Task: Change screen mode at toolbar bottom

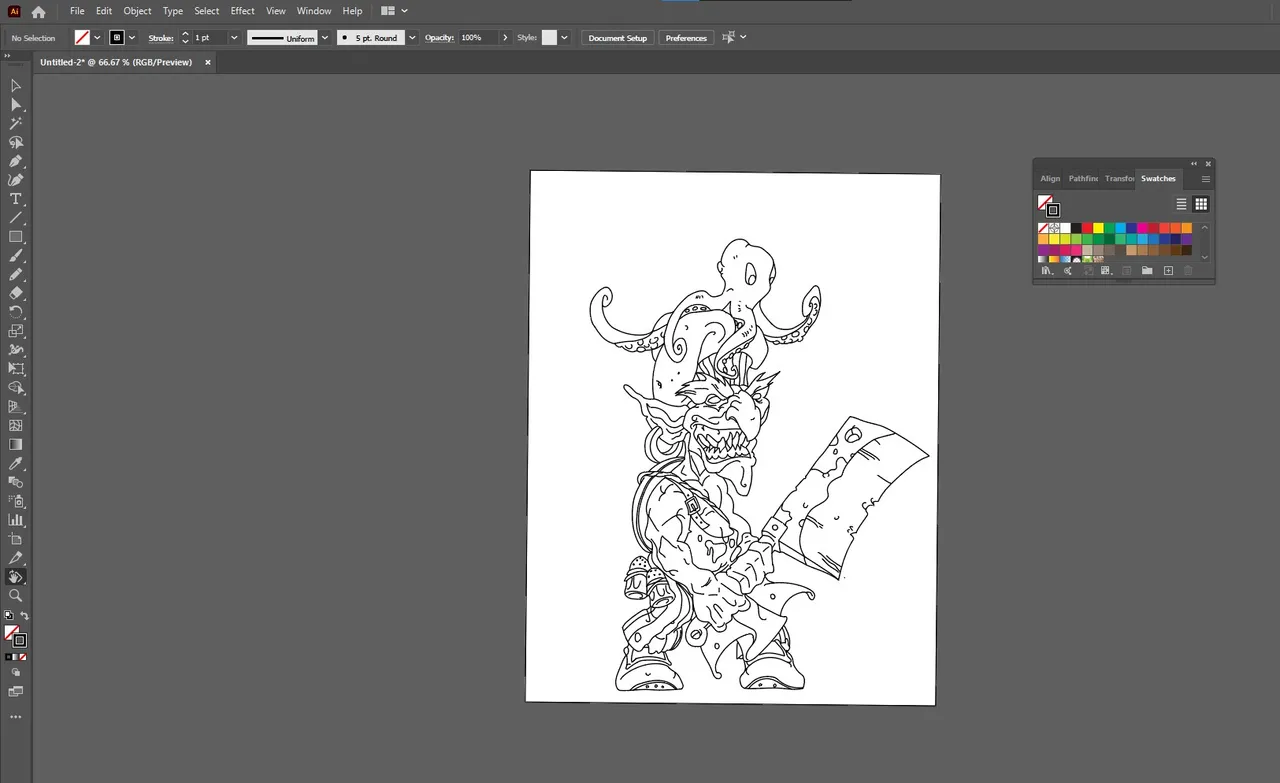Action: [16, 691]
